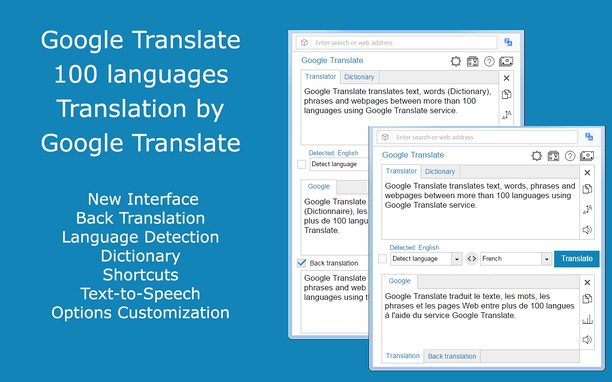Focus the front window address bar field
This screenshot has height=382, width=612.
477,137
